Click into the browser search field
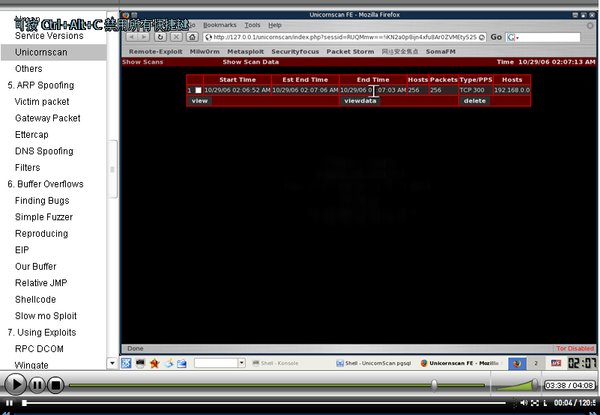The height and width of the screenshot is (415, 600). [549, 37]
